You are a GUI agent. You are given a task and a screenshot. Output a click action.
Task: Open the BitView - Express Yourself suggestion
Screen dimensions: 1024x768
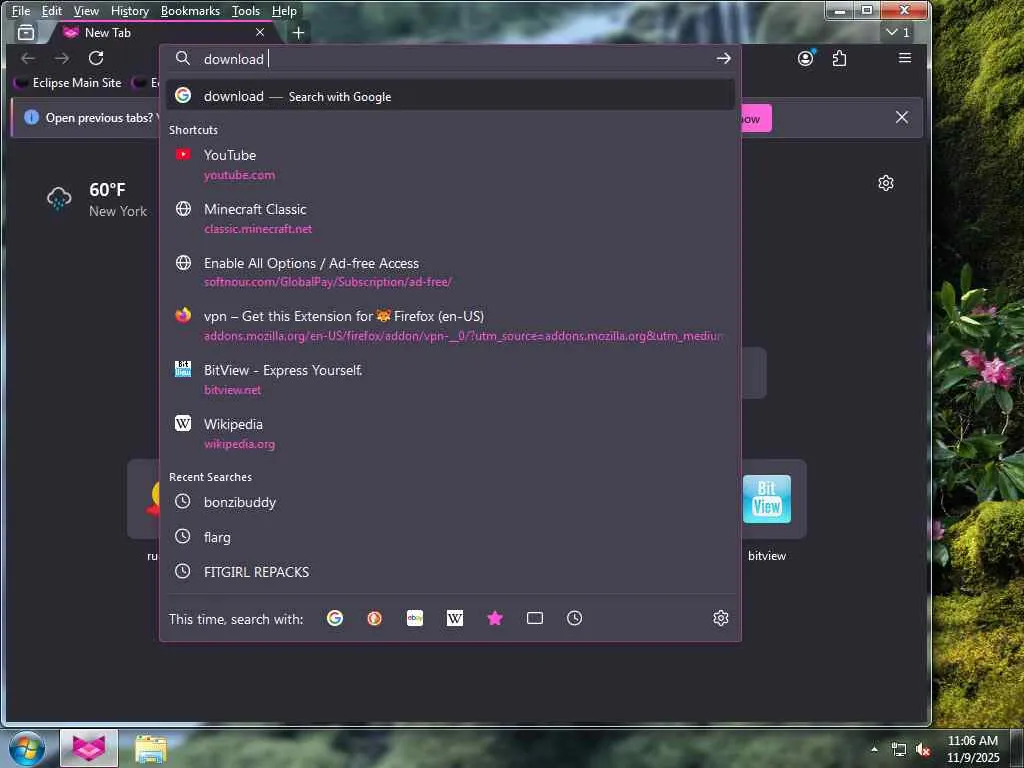(450, 379)
